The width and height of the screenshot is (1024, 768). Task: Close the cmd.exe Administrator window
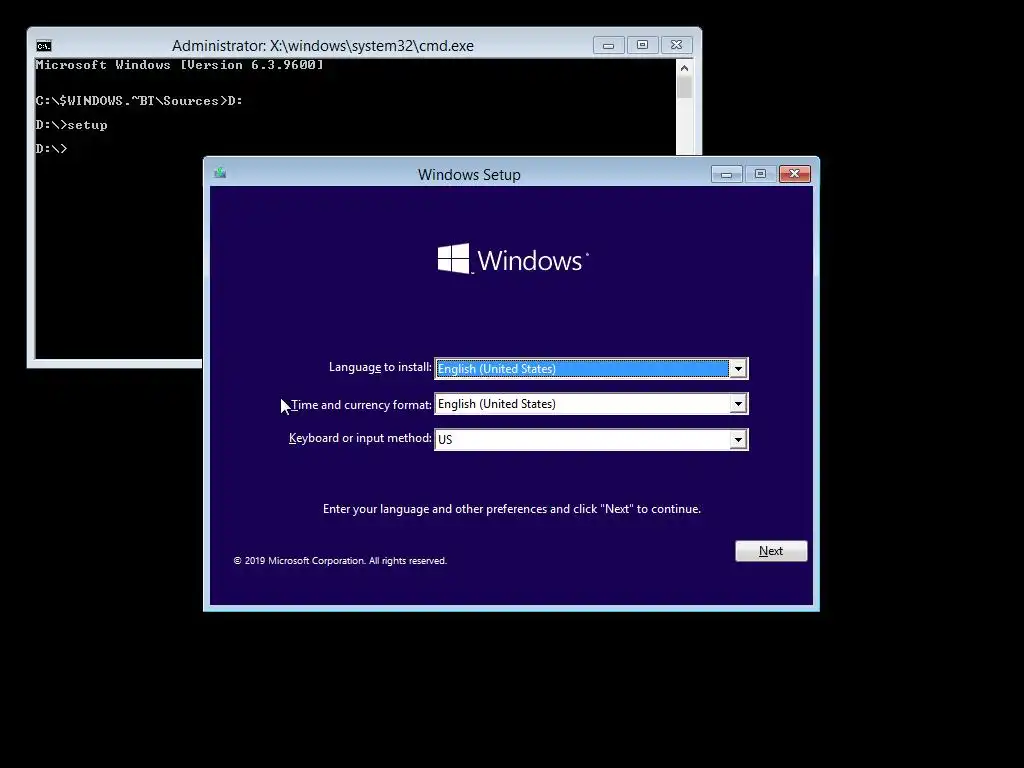(677, 45)
